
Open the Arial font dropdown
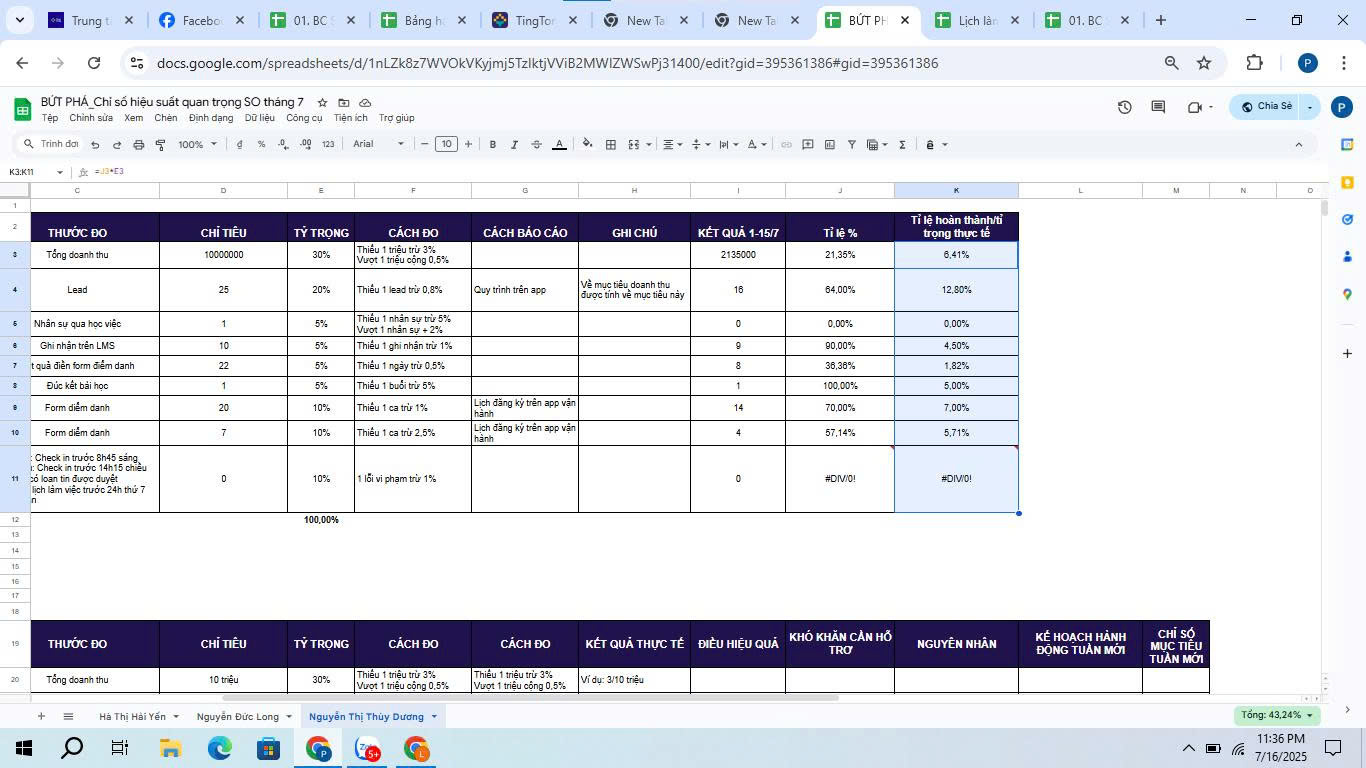pyautogui.click(x=378, y=144)
